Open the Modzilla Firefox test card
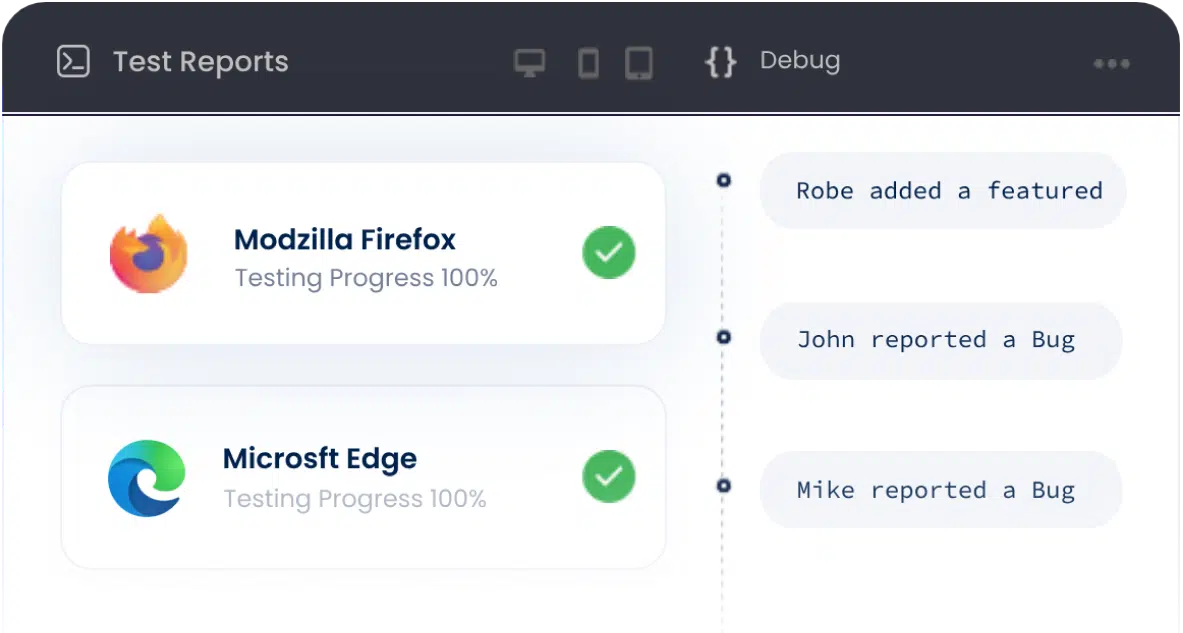Image resolution: width=1183 pixels, height=633 pixels. coord(363,254)
